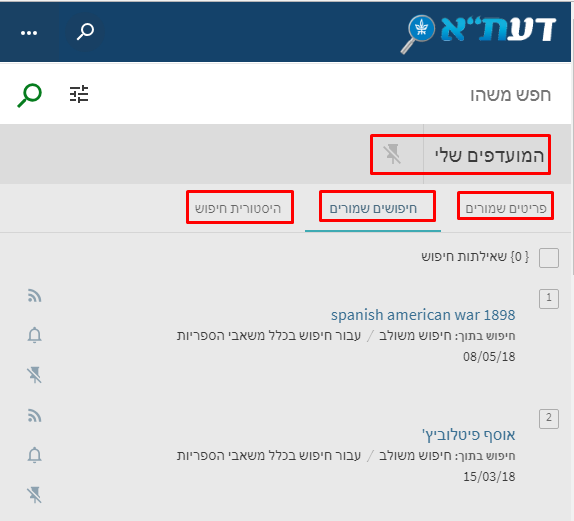
Task: Switch to היסטורית חיפוש tab
Action: (238, 208)
